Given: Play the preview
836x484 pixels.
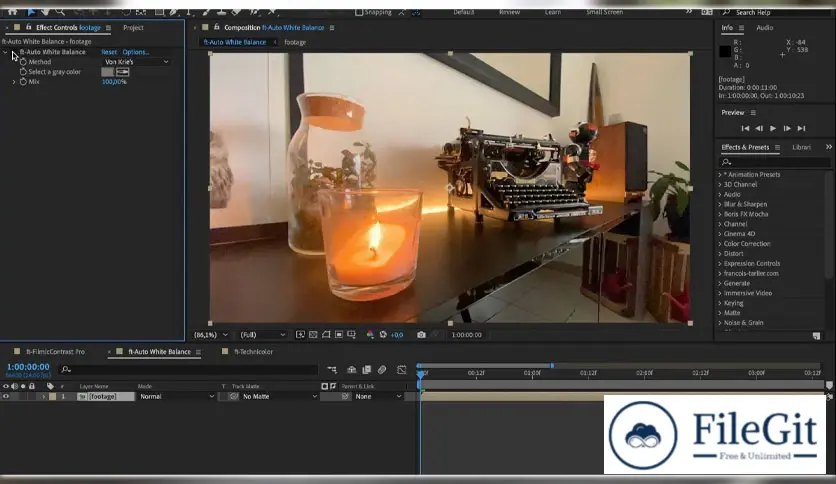Looking at the screenshot, I should [773, 128].
